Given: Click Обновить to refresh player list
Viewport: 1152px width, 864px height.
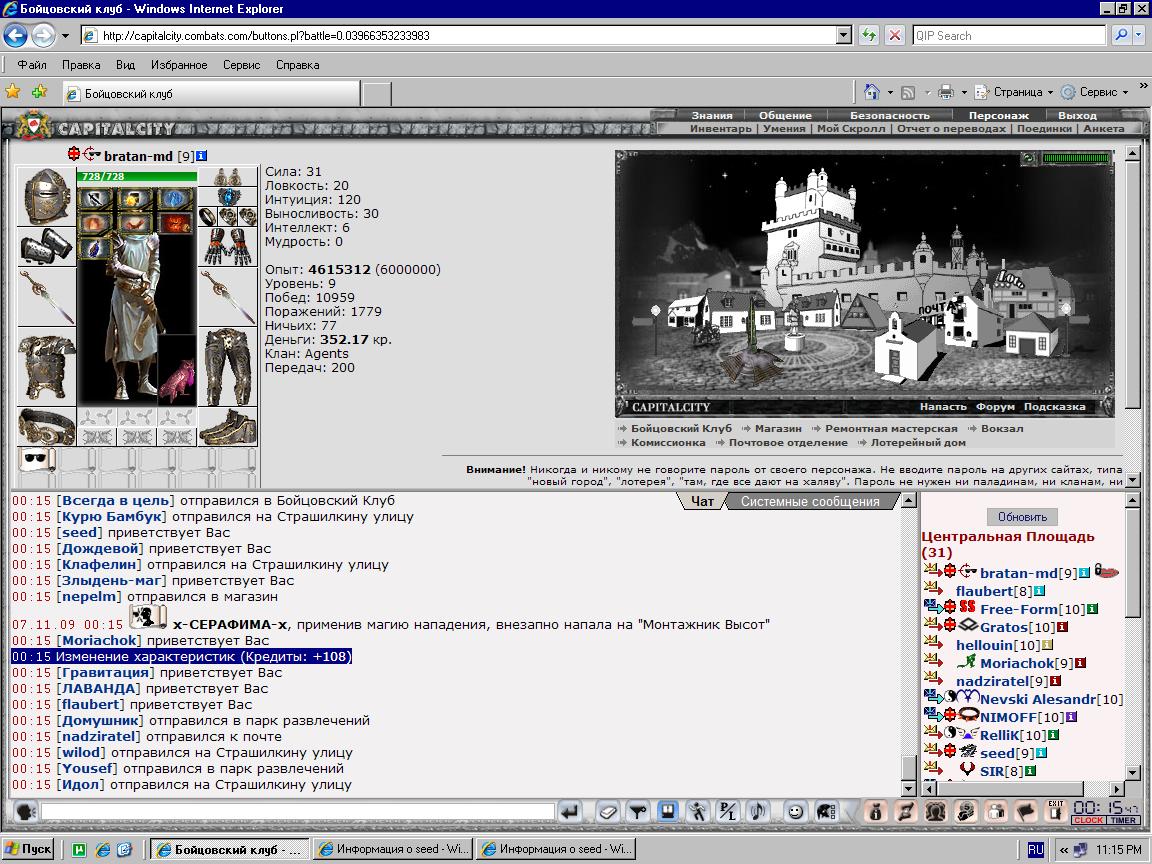Looking at the screenshot, I should pos(1022,516).
